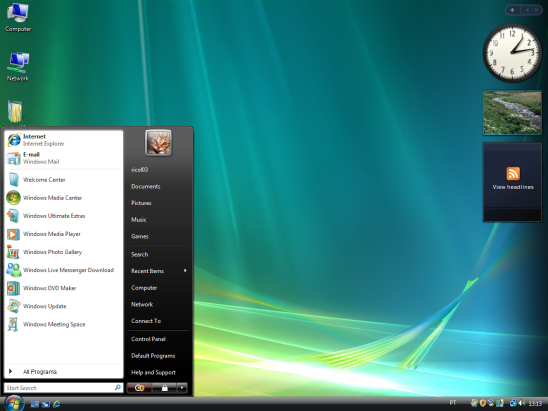The image size is (548, 411).
Task: Click the power sleep button
Action: click(x=139, y=388)
